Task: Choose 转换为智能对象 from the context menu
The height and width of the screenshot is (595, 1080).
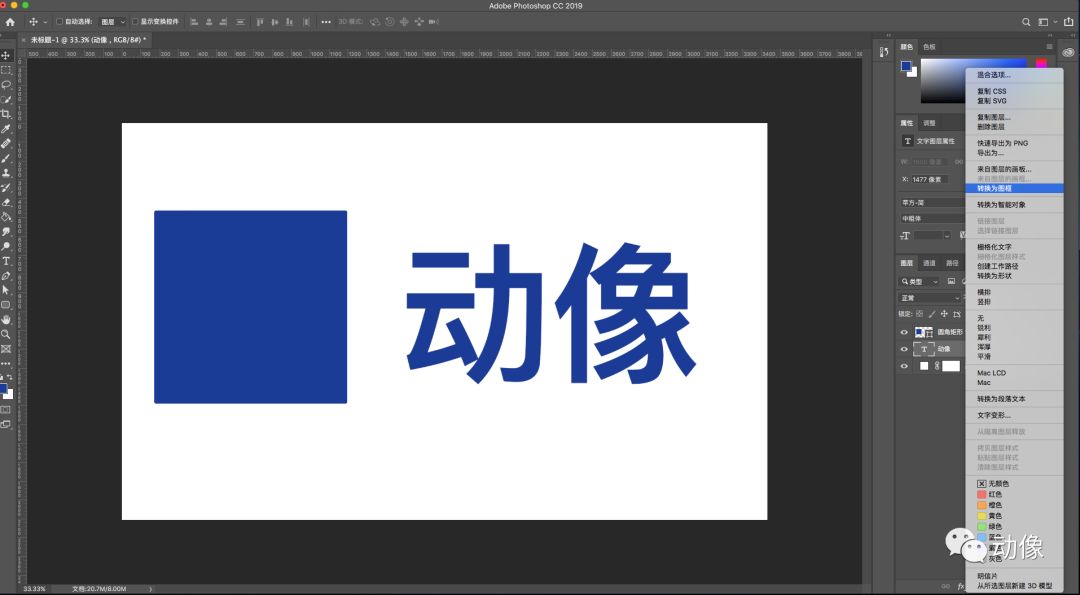Action: 1000,203
